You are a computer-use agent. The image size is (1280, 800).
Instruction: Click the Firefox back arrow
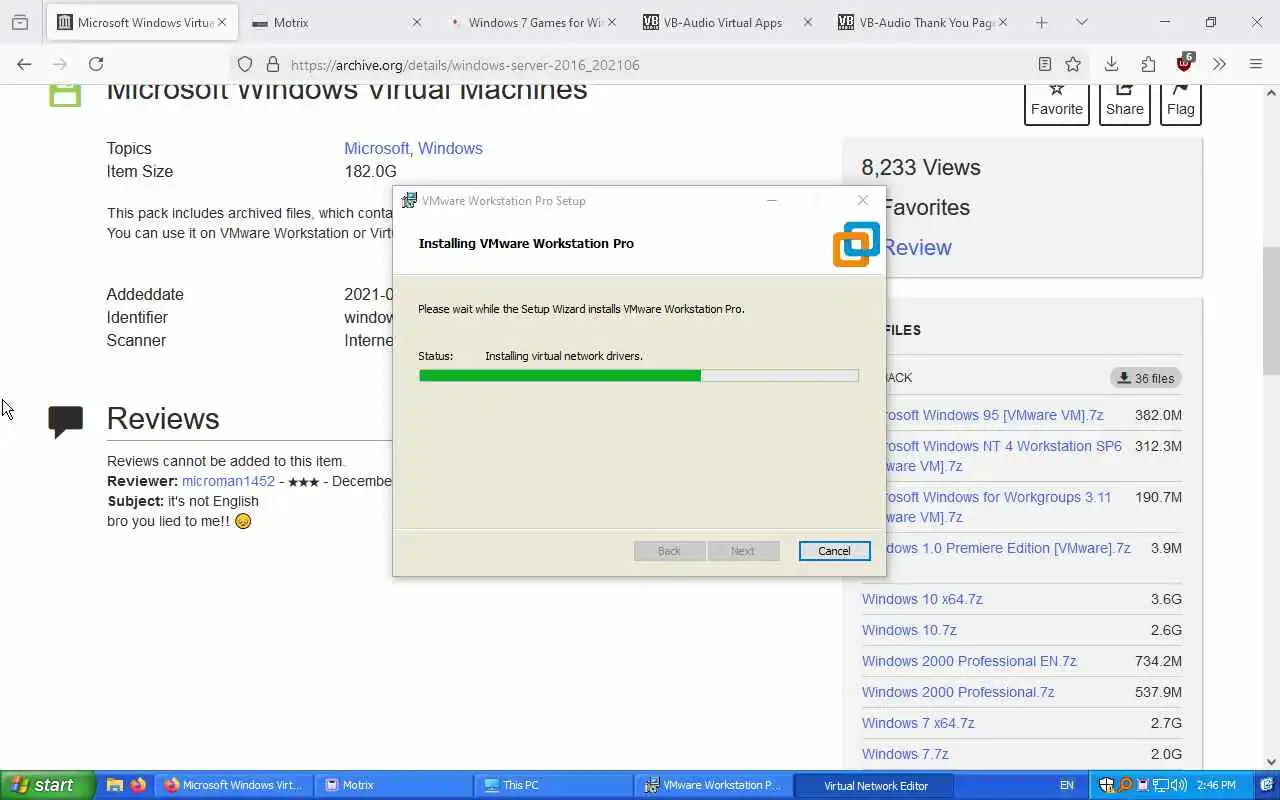pyautogui.click(x=24, y=64)
